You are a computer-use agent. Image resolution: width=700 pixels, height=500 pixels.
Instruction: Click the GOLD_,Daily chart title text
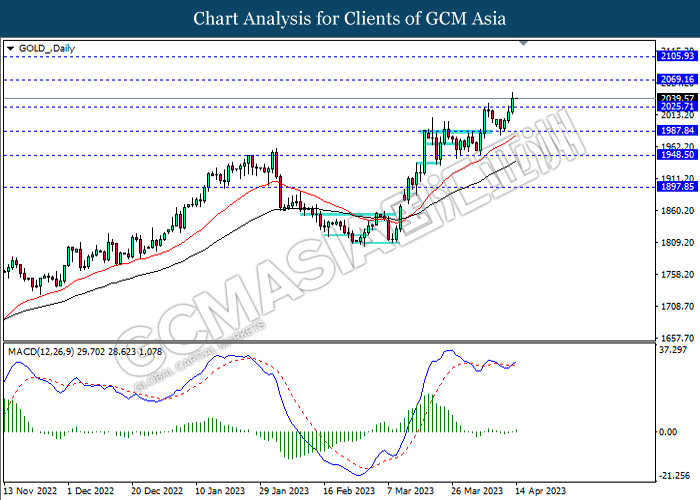[x=47, y=49]
